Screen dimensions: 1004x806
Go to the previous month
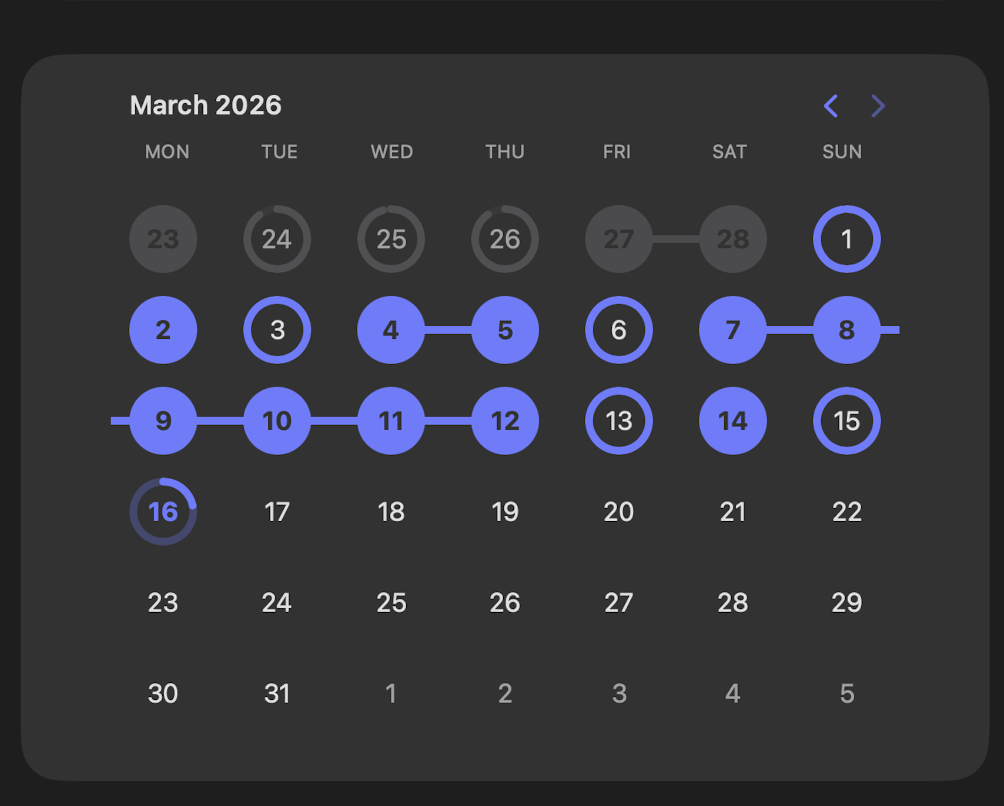click(x=830, y=106)
